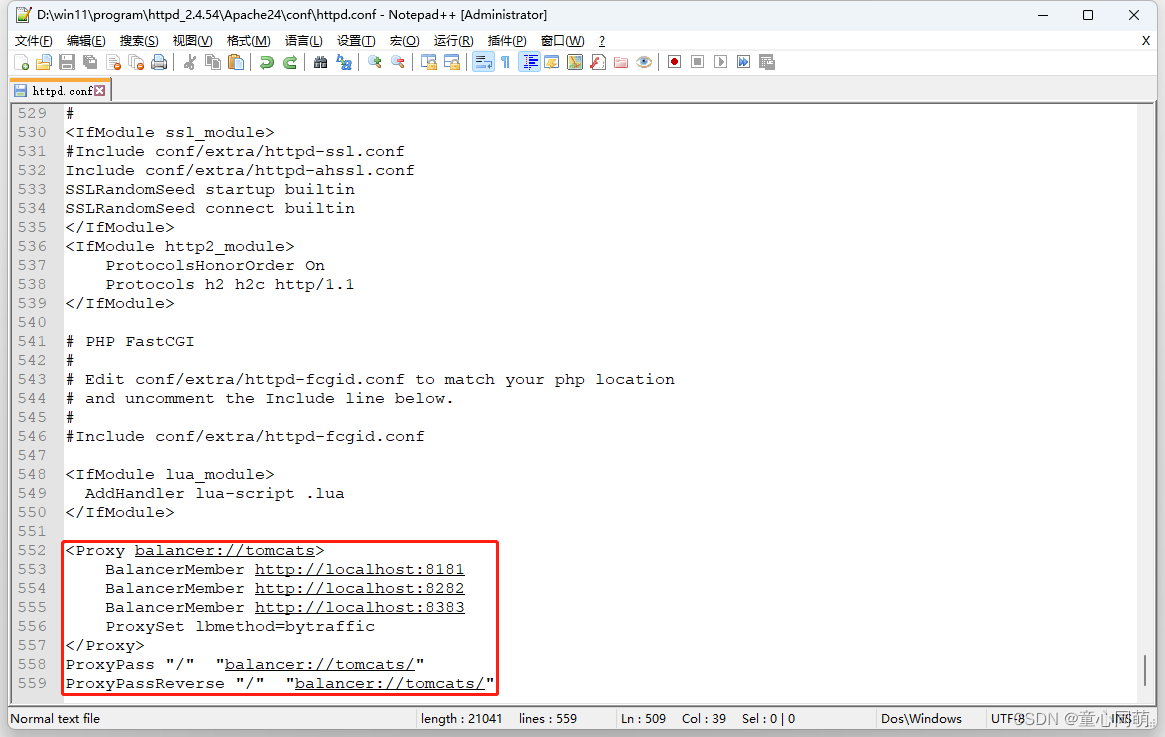The height and width of the screenshot is (737, 1165).
Task: Open the Find dialog
Action: point(320,61)
